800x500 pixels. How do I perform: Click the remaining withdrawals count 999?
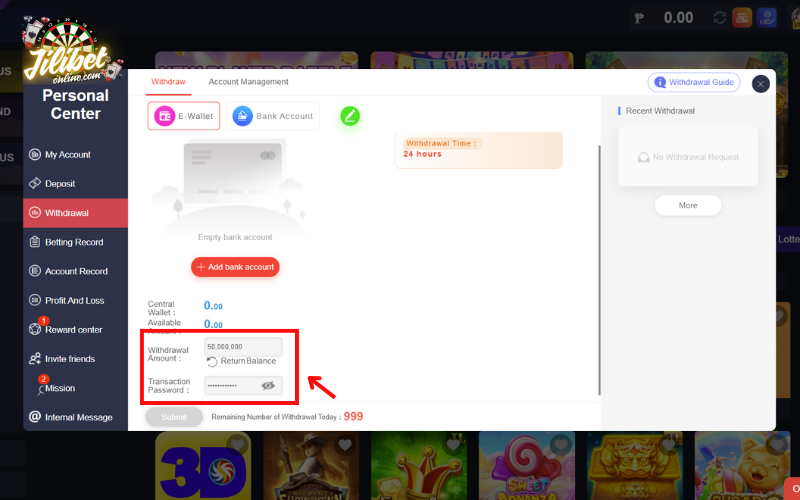pos(353,416)
